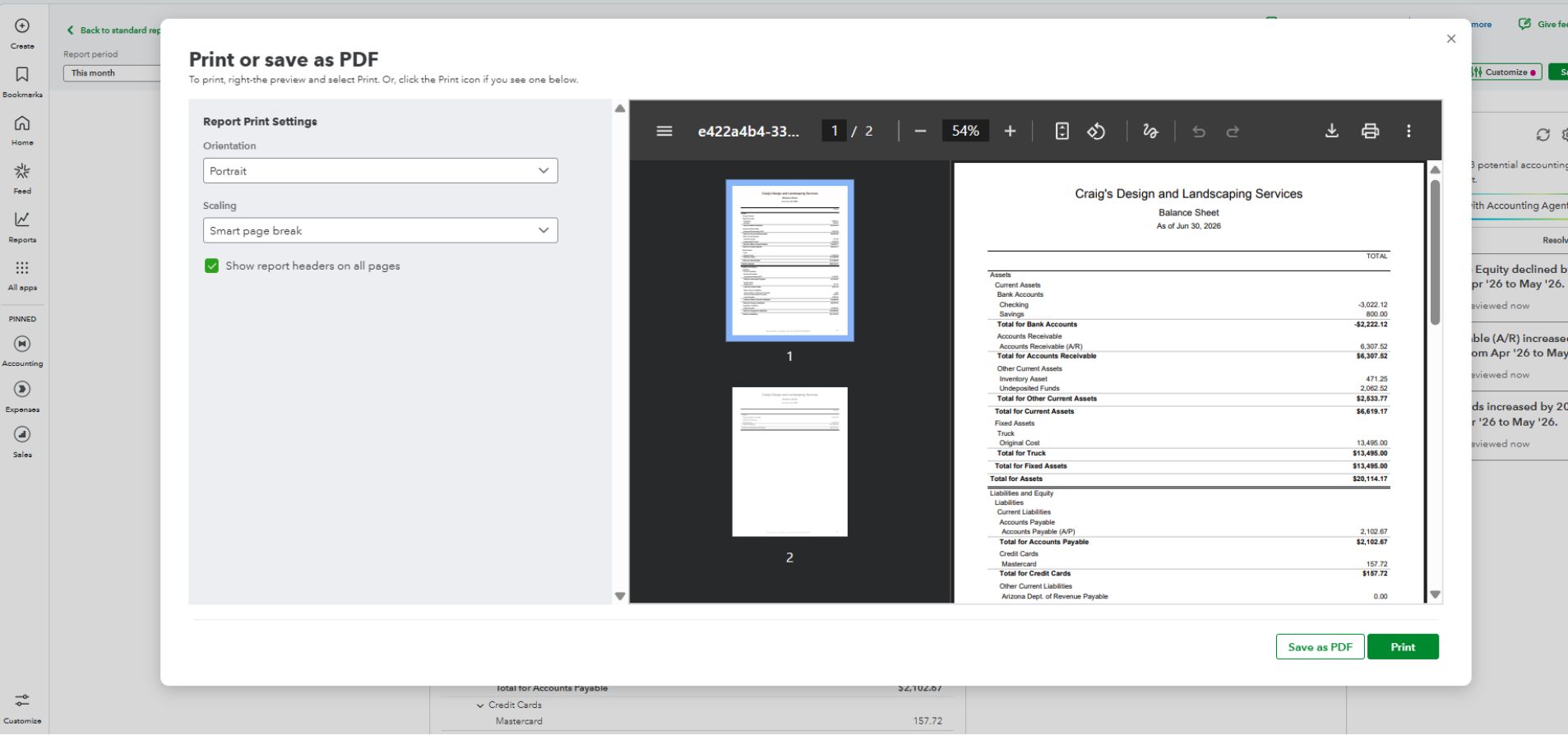The width and height of the screenshot is (1568, 740).
Task: Collapse the Credit Cards row
Action: pyautogui.click(x=480, y=705)
